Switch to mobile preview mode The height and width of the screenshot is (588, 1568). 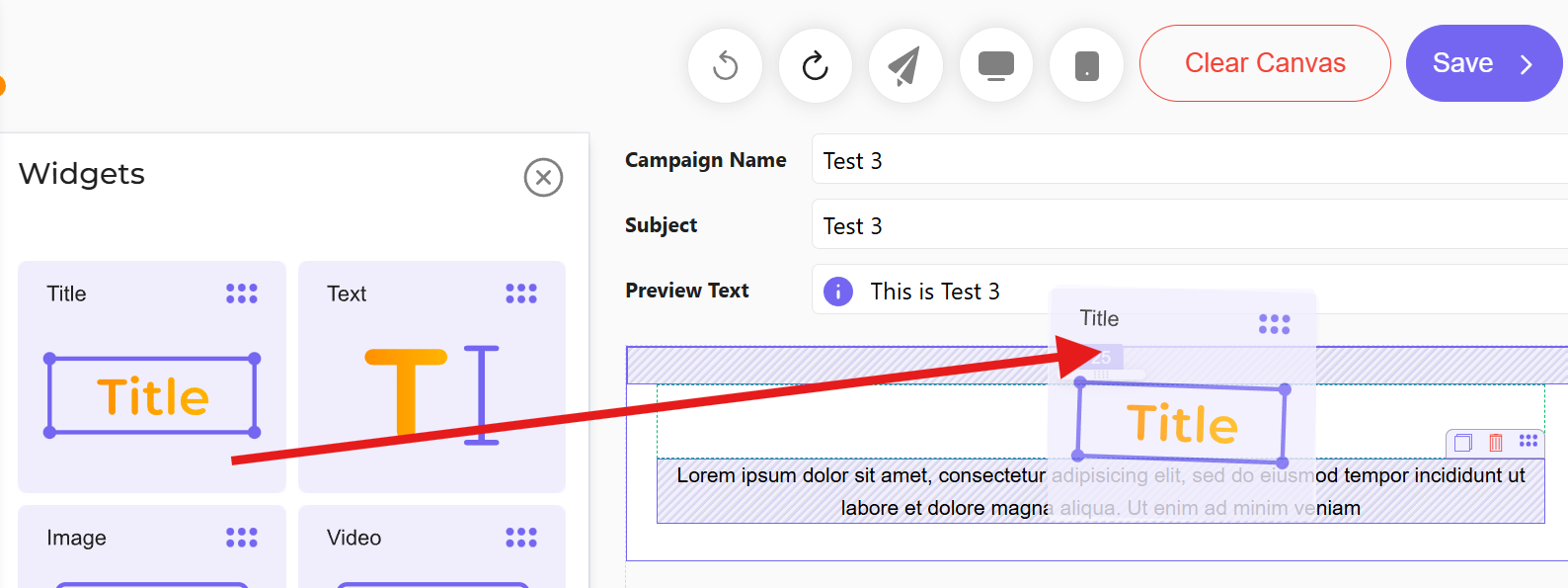tap(1086, 65)
